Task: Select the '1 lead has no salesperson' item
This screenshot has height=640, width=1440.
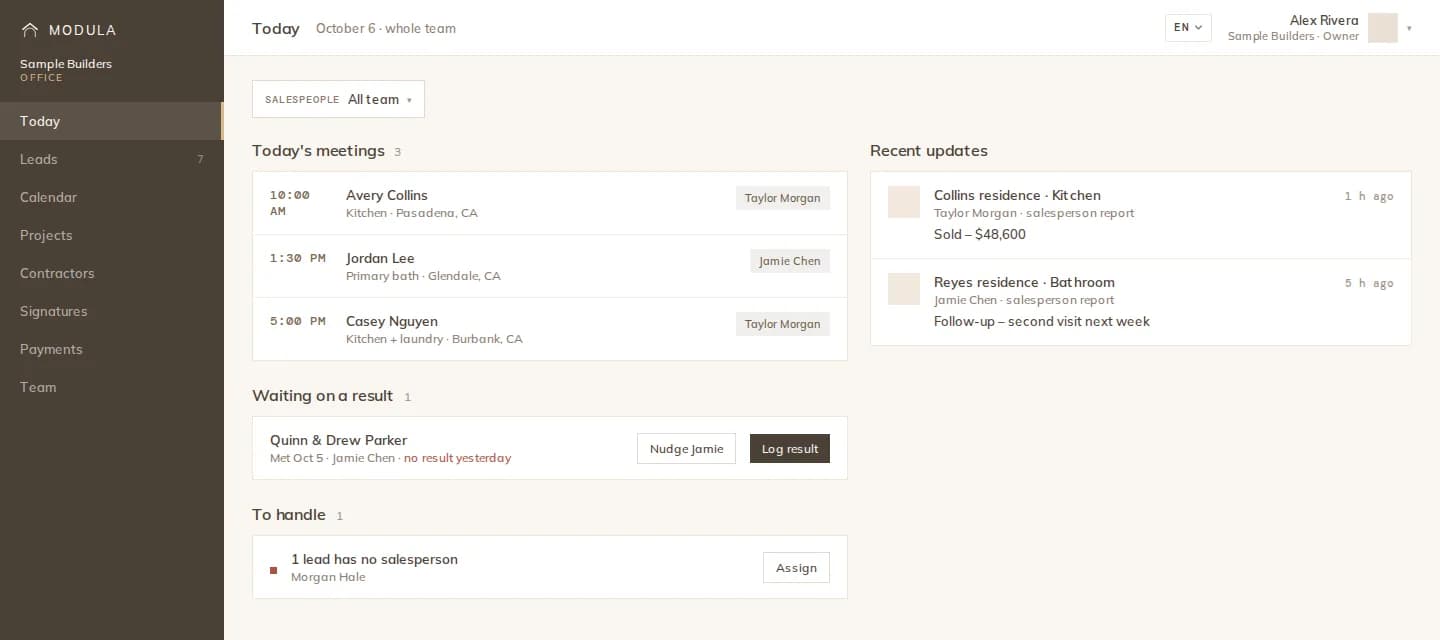Action: (550, 567)
